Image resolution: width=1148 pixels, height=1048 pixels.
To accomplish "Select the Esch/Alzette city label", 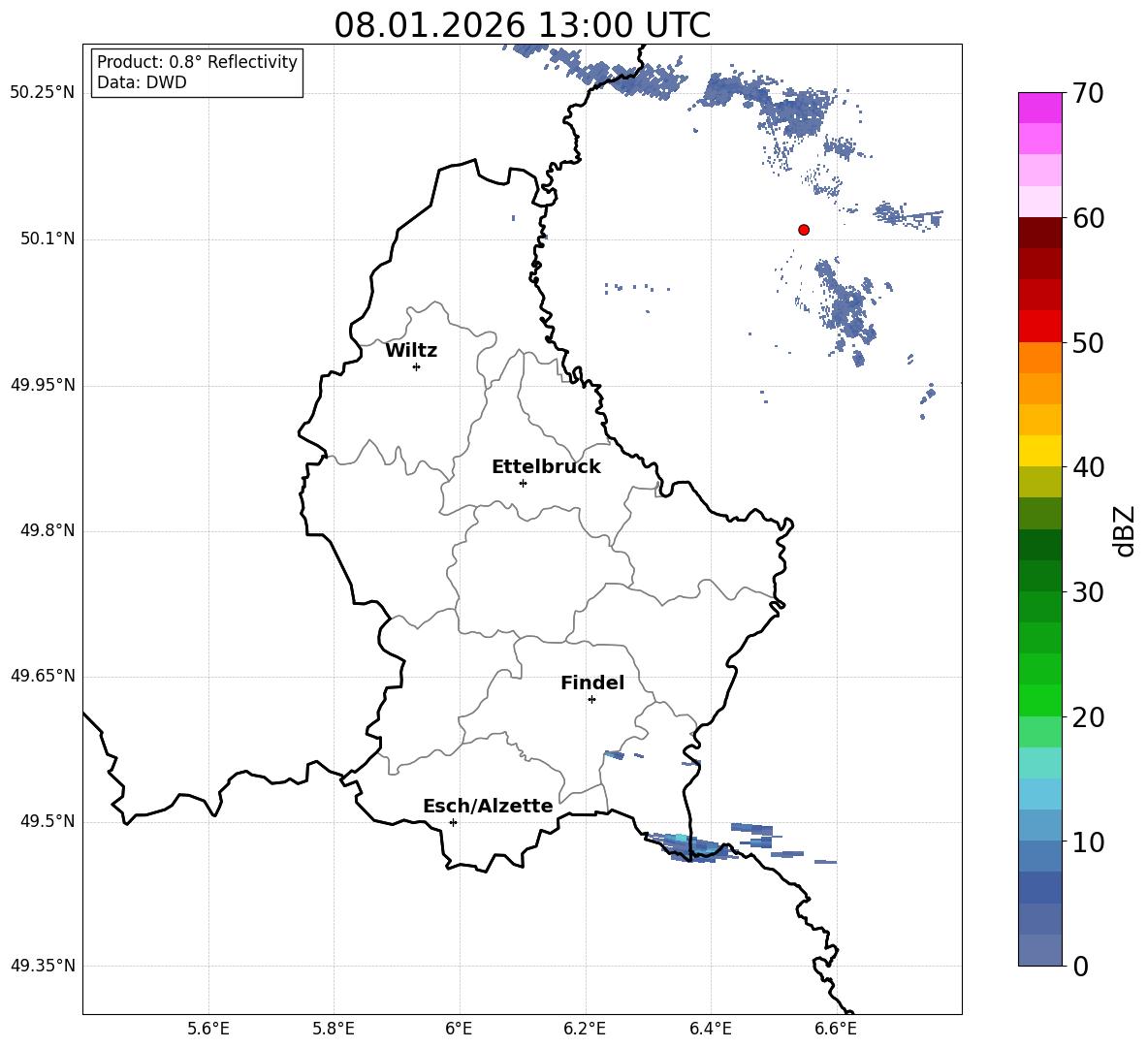I will point(489,806).
